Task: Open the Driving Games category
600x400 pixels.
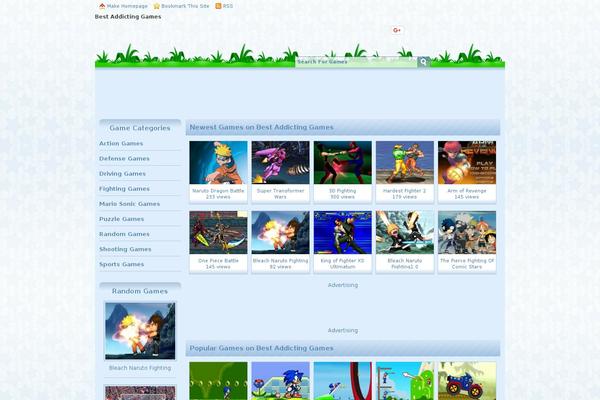Action: (122, 173)
